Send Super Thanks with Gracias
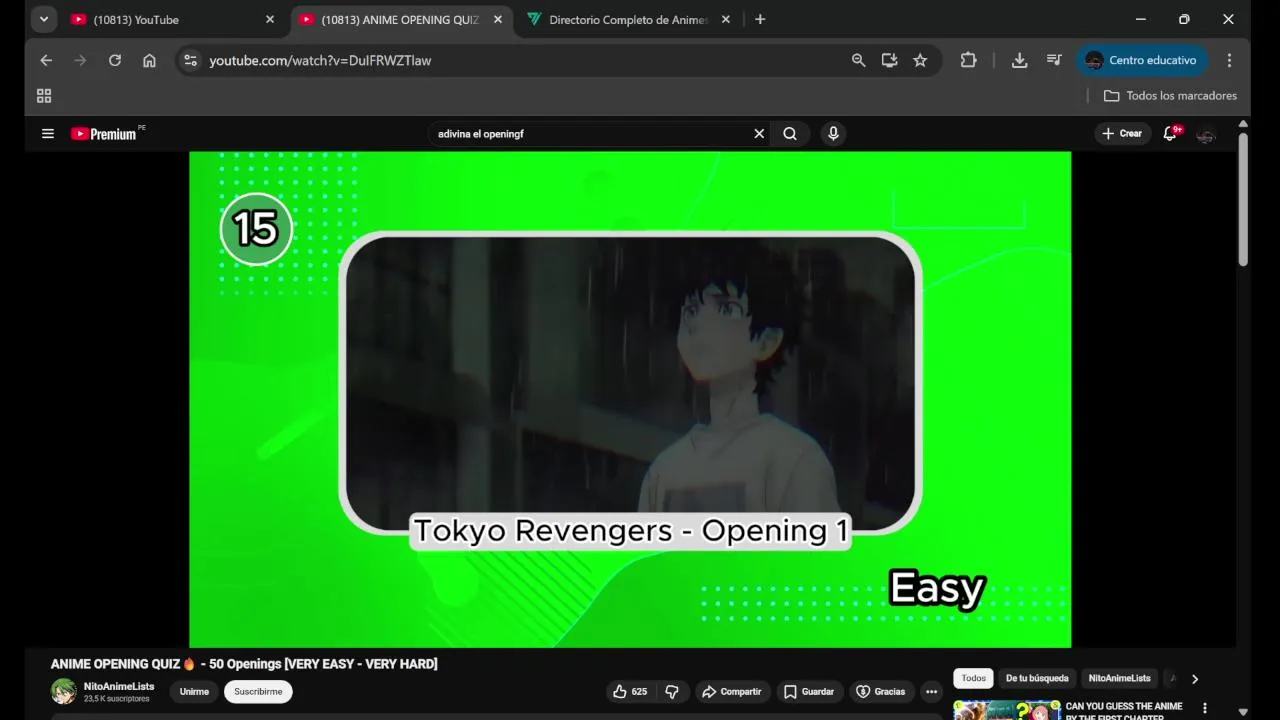Image resolution: width=1280 pixels, height=720 pixels. coord(881,691)
